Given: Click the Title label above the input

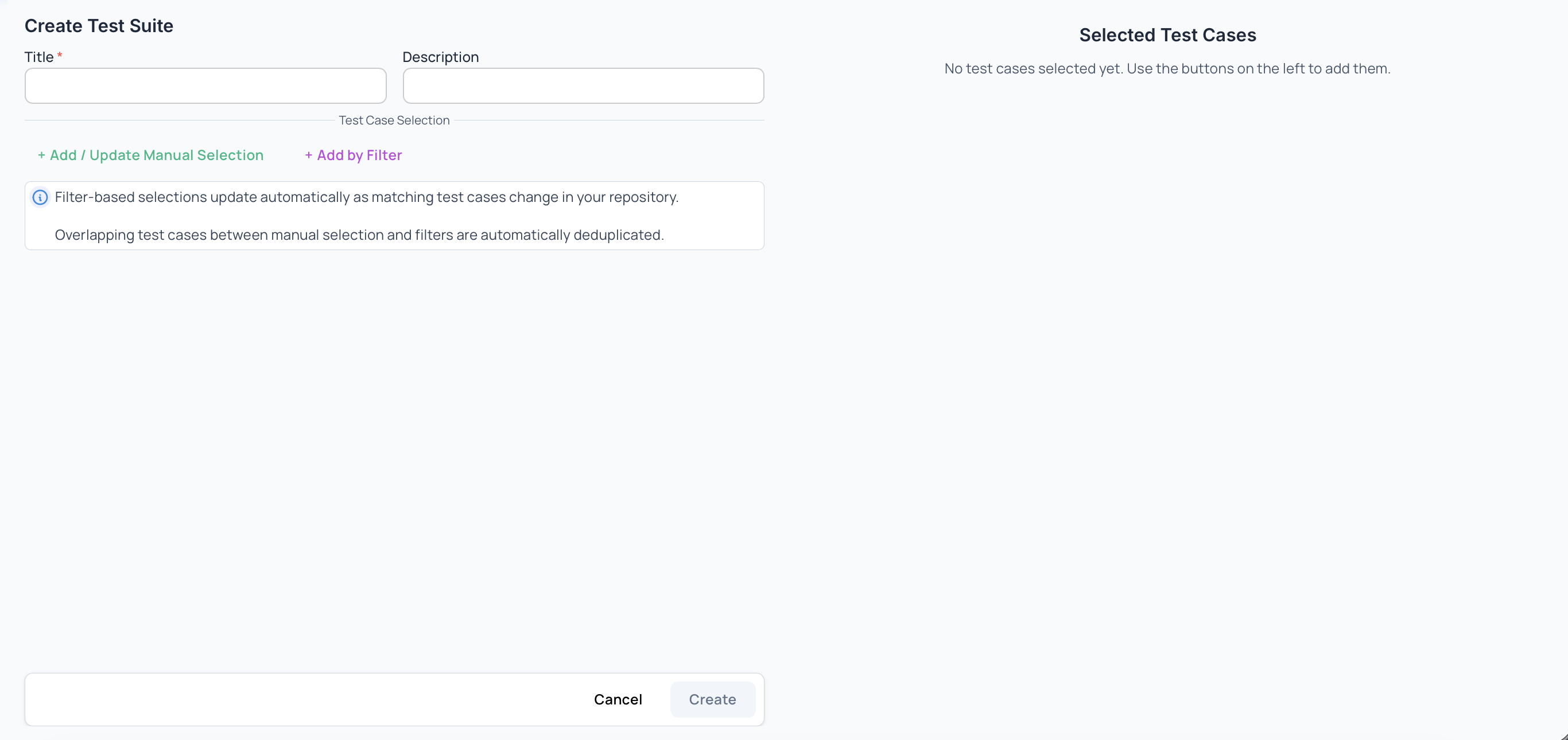Looking at the screenshot, I should (x=39, y=56).
